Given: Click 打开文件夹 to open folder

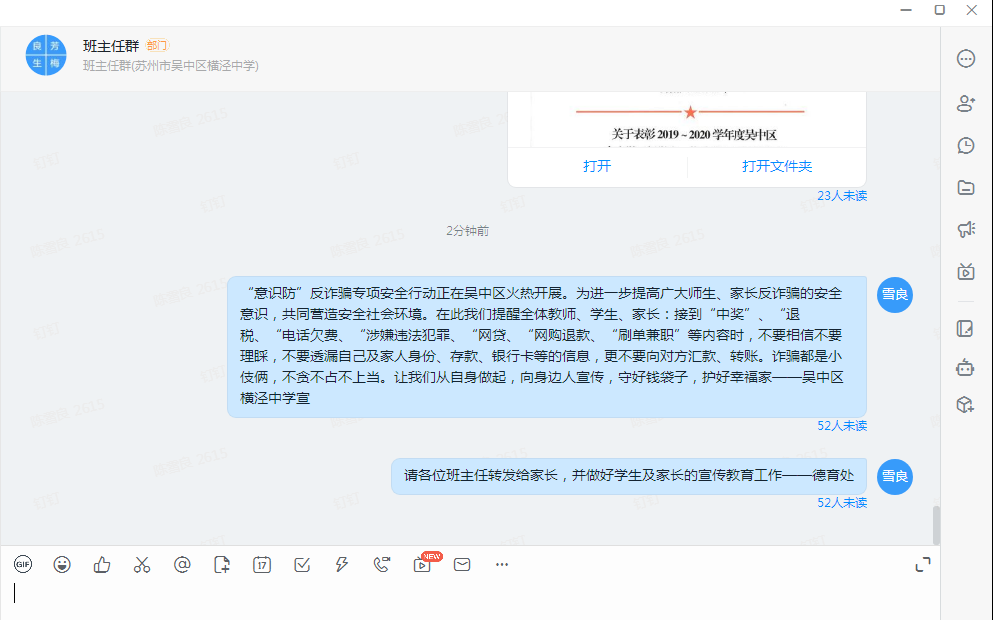Looking at the screenshot, I should tap(777, 166).
